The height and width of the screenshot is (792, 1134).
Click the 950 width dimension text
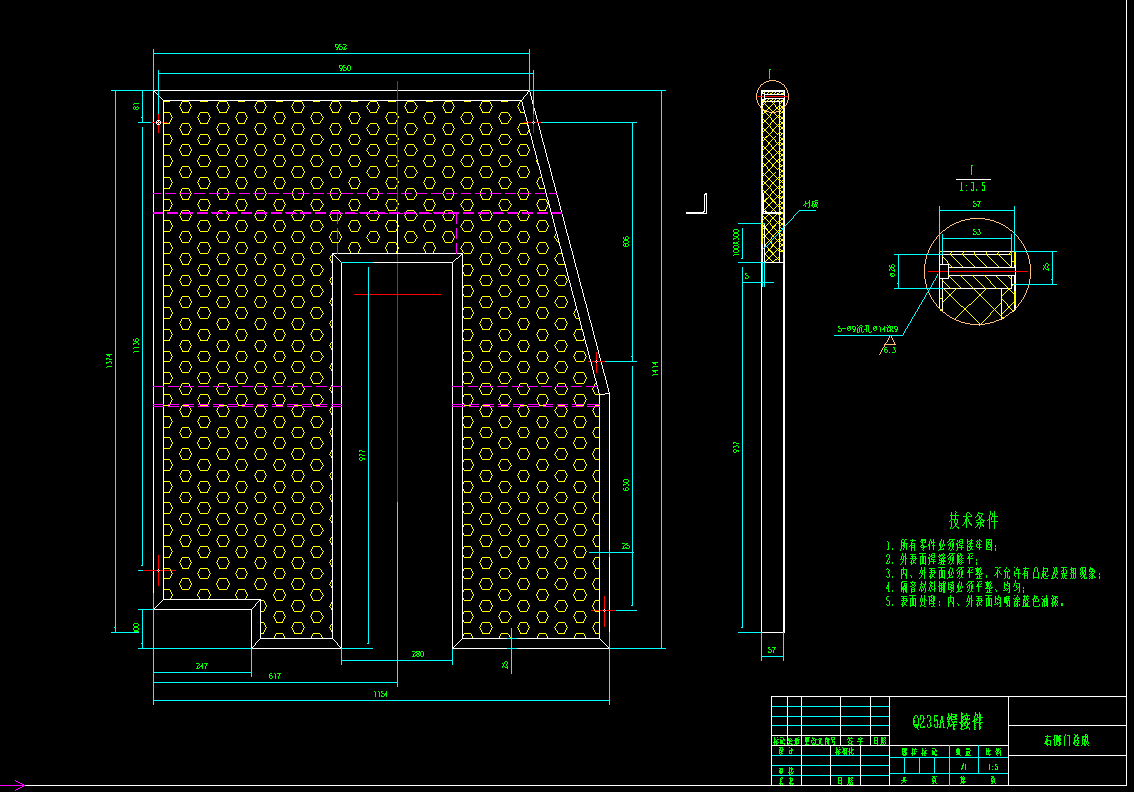345,68
